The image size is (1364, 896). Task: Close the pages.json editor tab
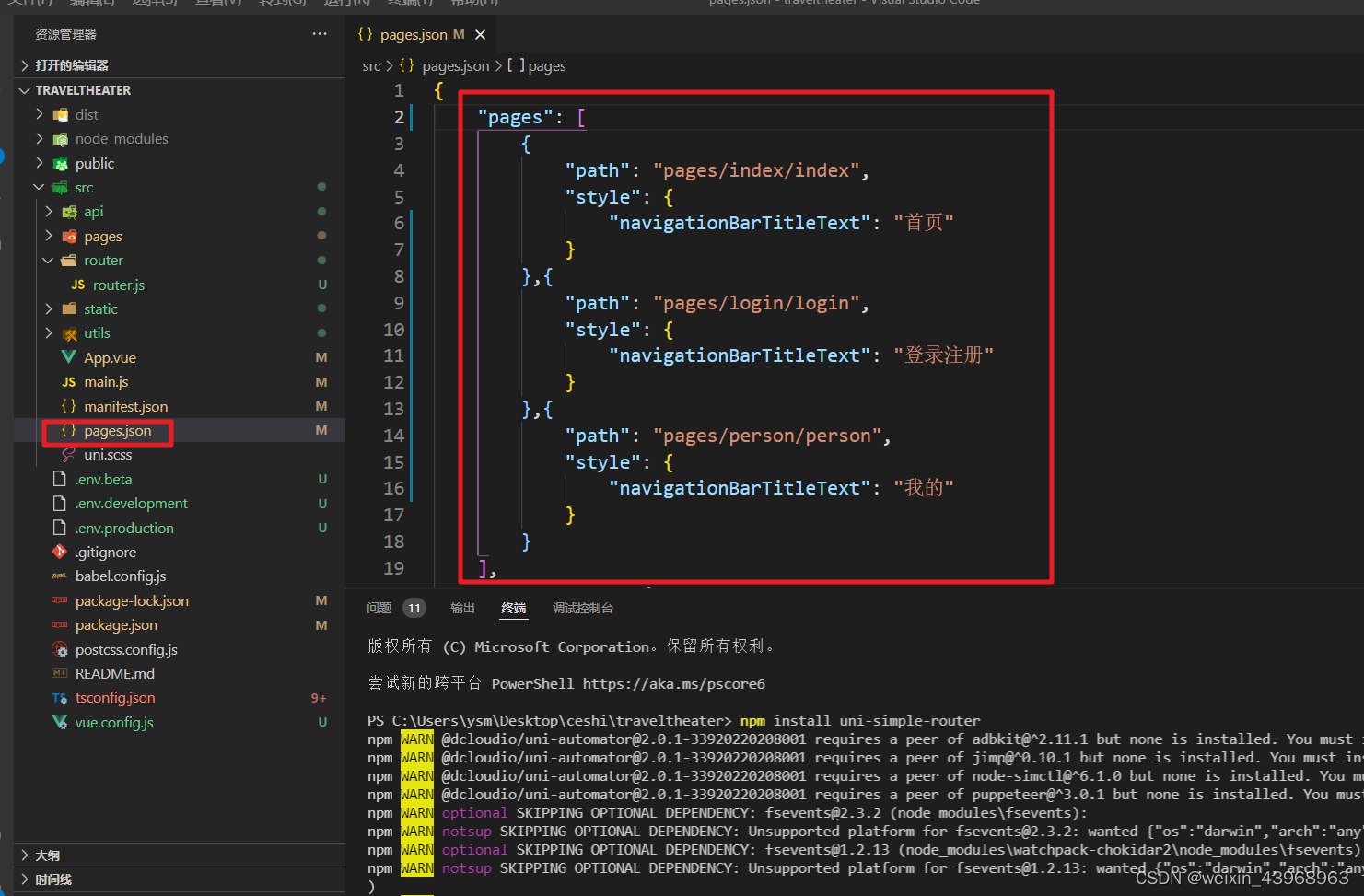click(x=480, y=34)
